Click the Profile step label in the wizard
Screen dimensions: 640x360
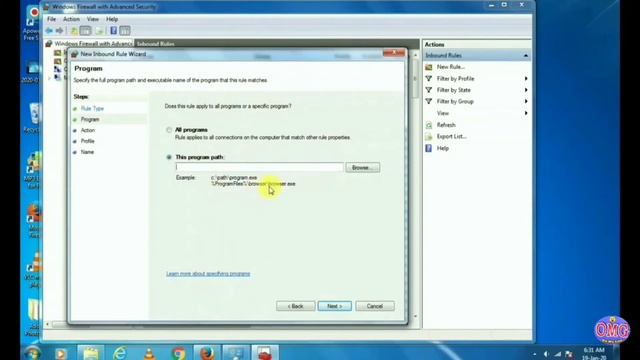(87, 141)
